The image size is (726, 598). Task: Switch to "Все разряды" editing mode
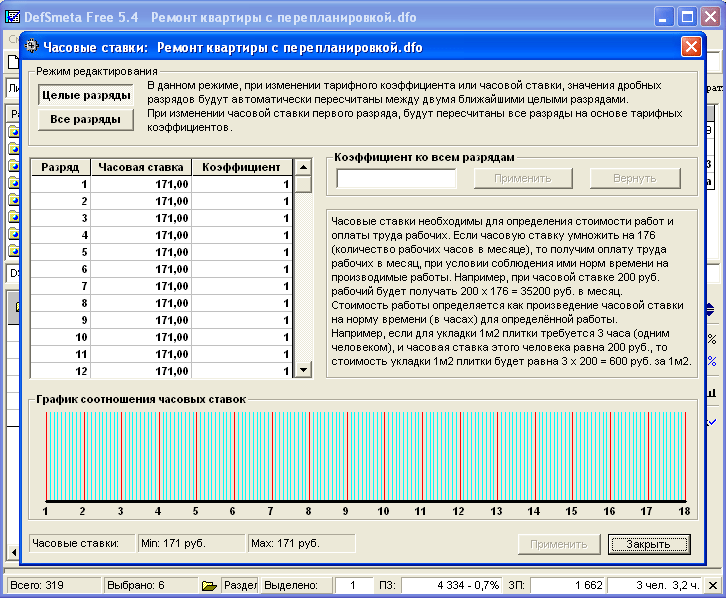pyautogui.click(x=86, y=120)
